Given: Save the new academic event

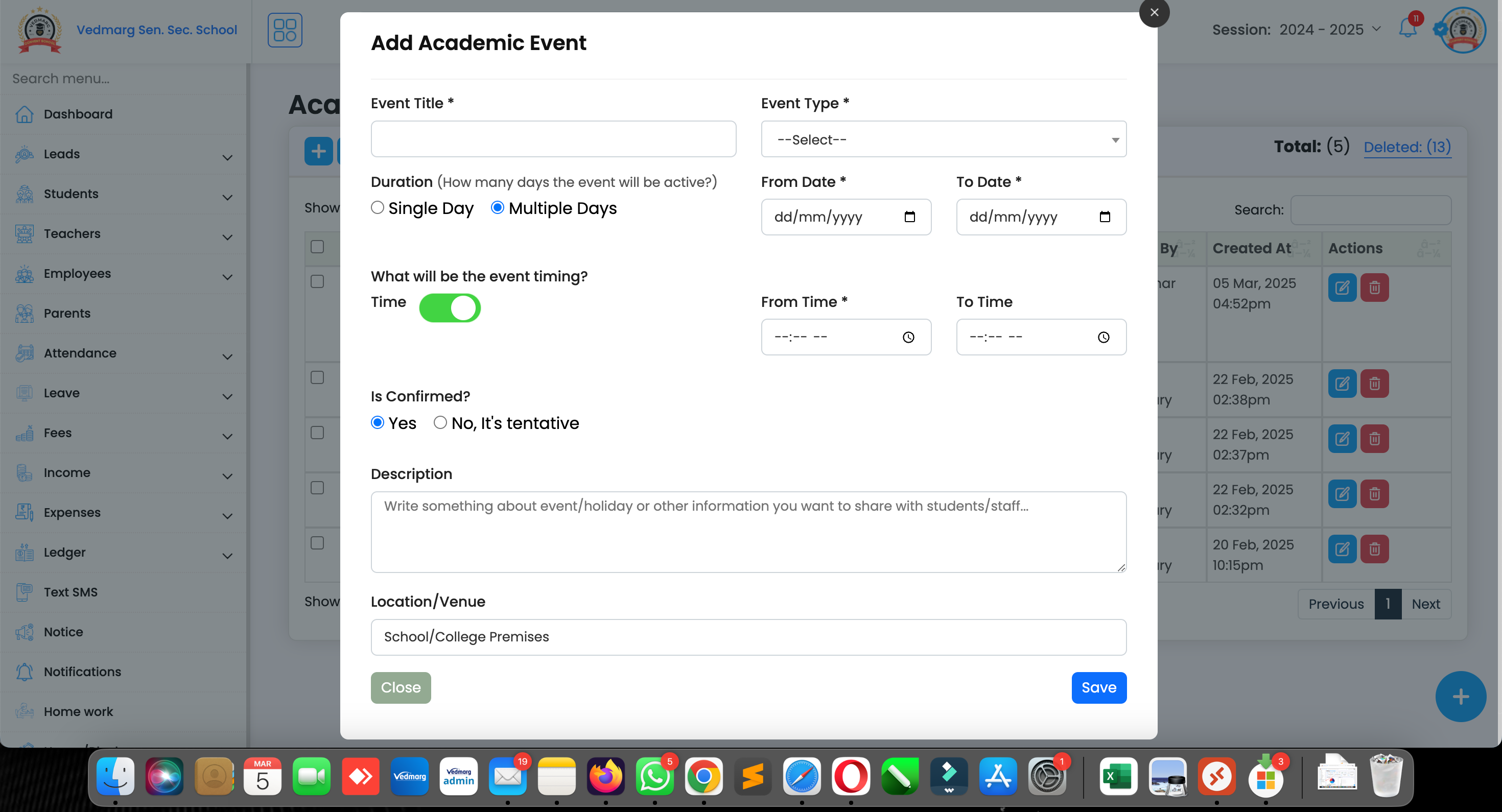Looking at the screenshot, I should tap(1098, 688).
